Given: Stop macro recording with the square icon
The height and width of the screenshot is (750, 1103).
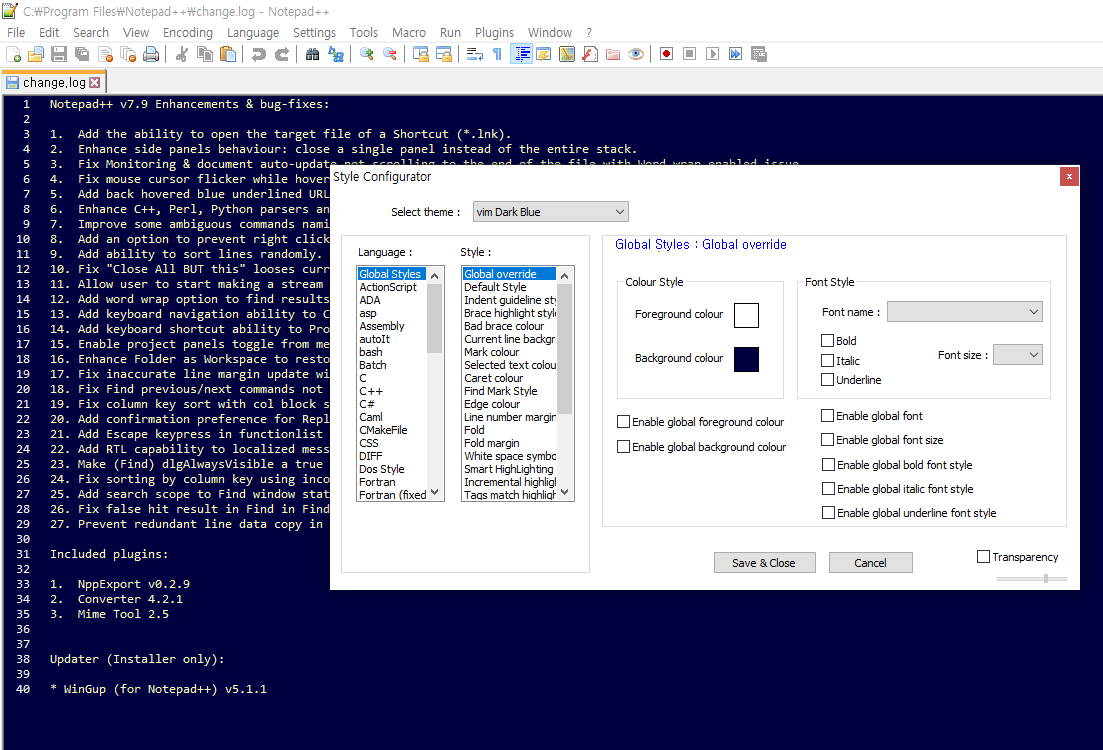Looking at the screenshot, I should pos(689,54).
